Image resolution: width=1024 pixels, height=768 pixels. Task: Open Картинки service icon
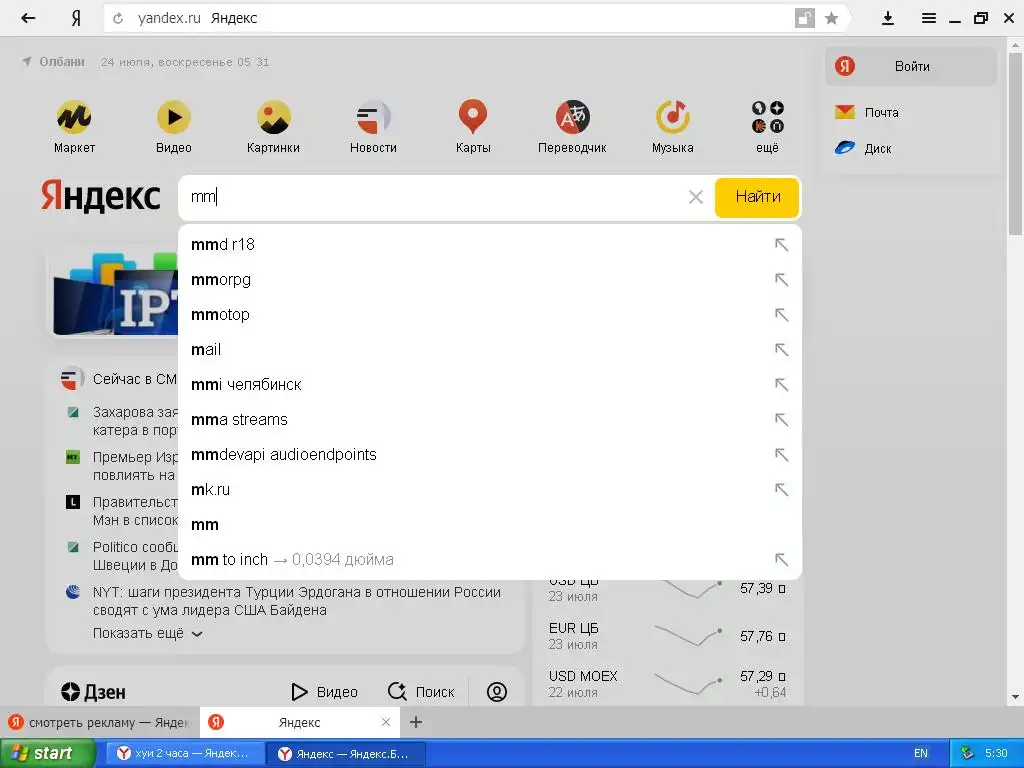click(x=274, y=127)
